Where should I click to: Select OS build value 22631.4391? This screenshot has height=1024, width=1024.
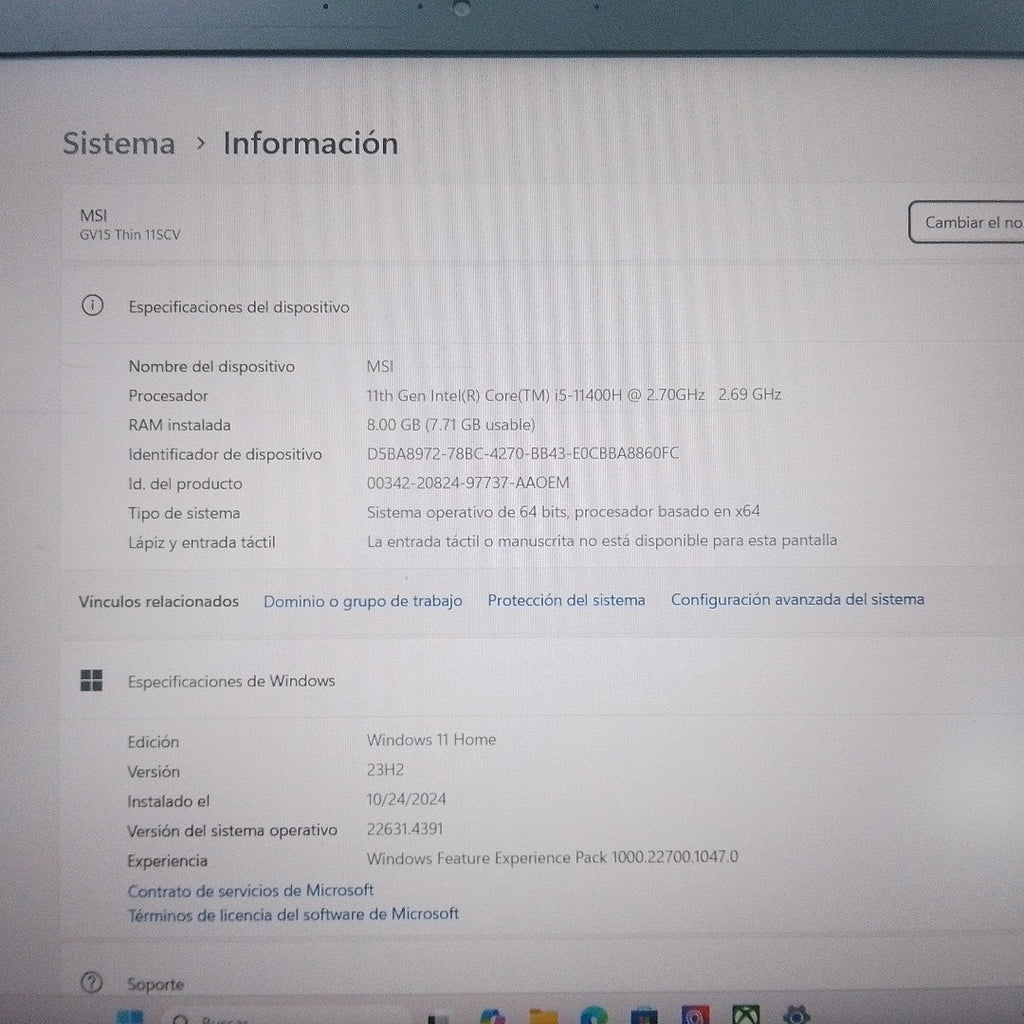405,829
